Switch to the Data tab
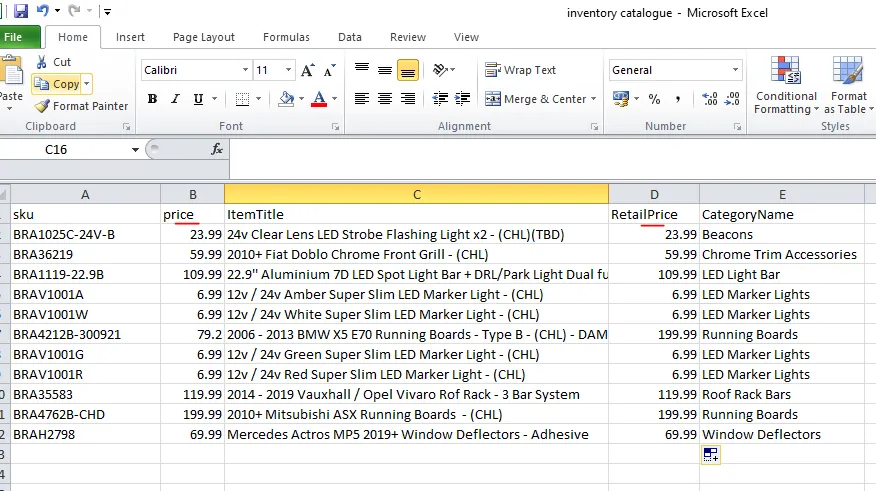Image resolution: width=876 pixels, height=491 pixels. [x=350, y=37]
